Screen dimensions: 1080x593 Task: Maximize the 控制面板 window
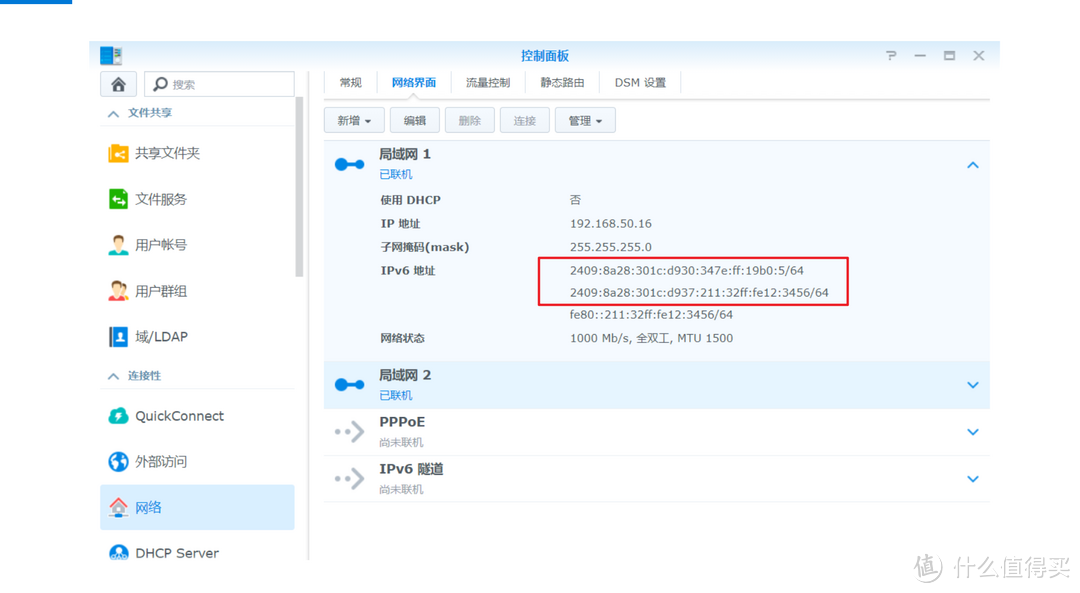pyautogui.click(x=949, y=56)
